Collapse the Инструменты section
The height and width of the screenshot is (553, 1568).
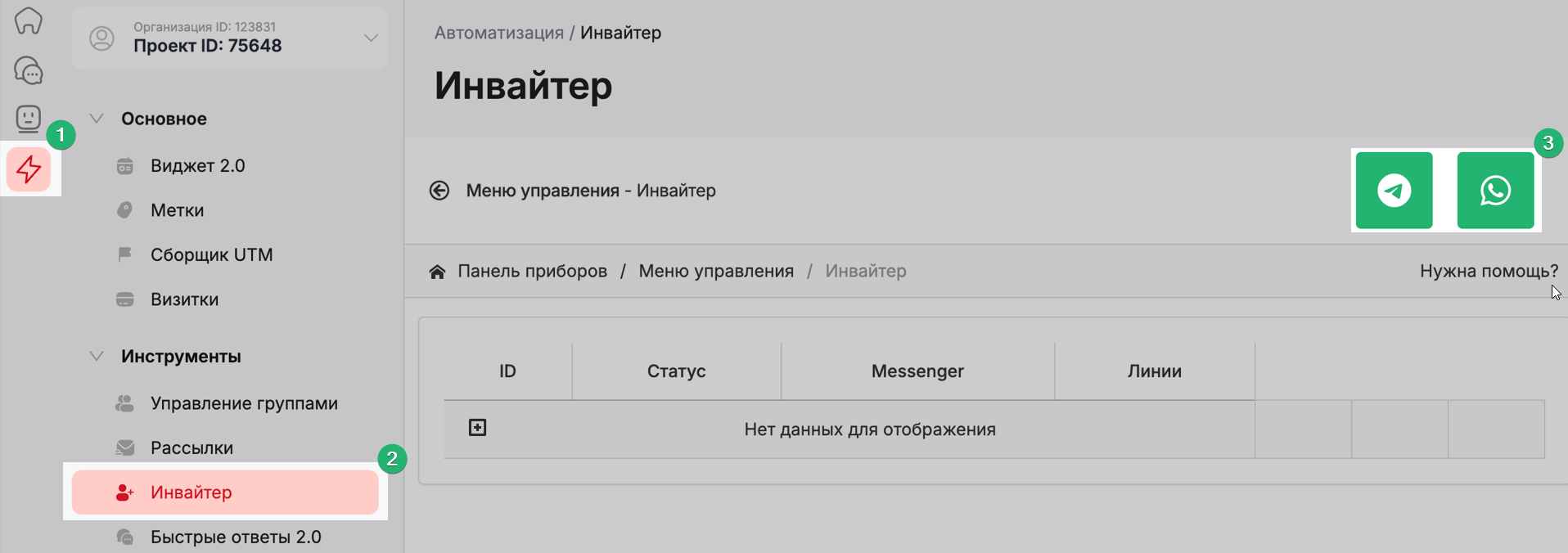97,357
